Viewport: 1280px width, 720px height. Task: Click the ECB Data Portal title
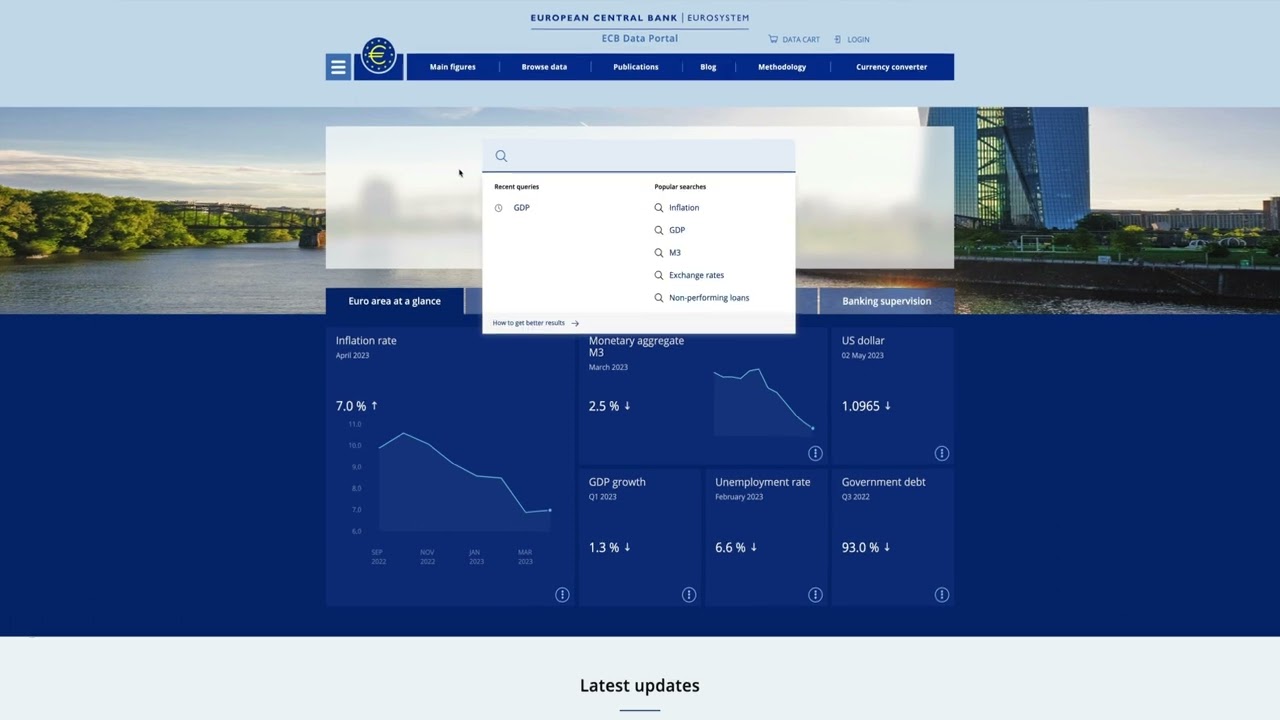(640, 39)
